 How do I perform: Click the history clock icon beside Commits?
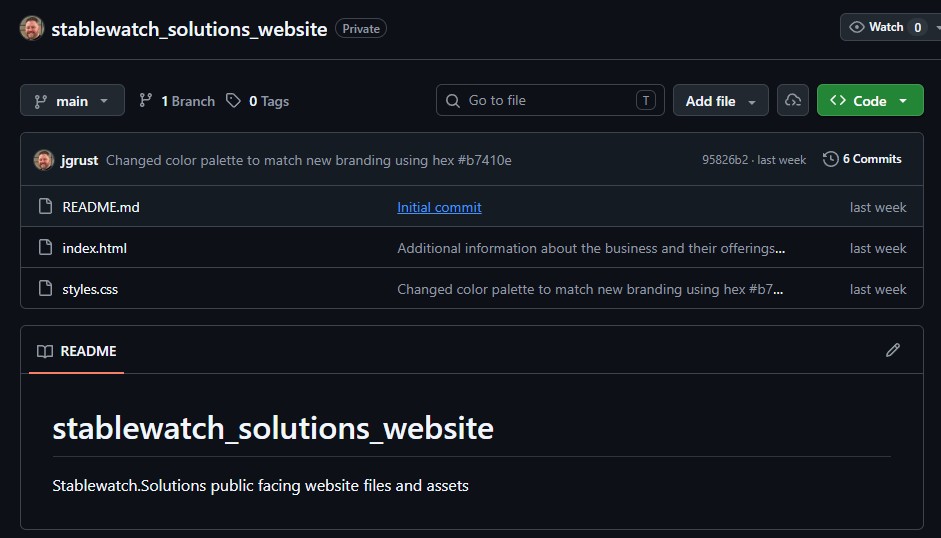(x=831, y=159)
